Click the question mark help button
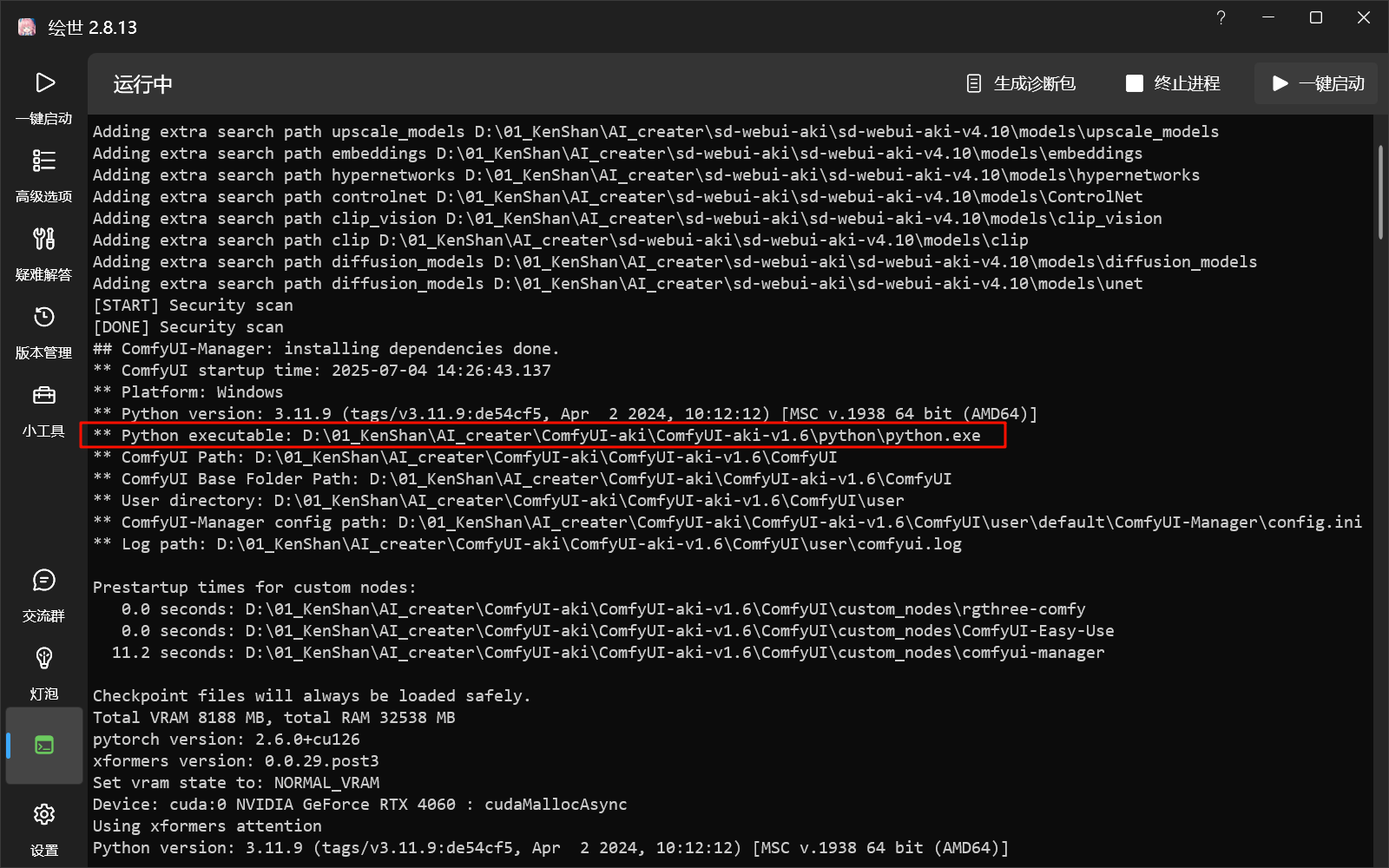This screenshot has height=868, width=1389. click(1221, 18)
